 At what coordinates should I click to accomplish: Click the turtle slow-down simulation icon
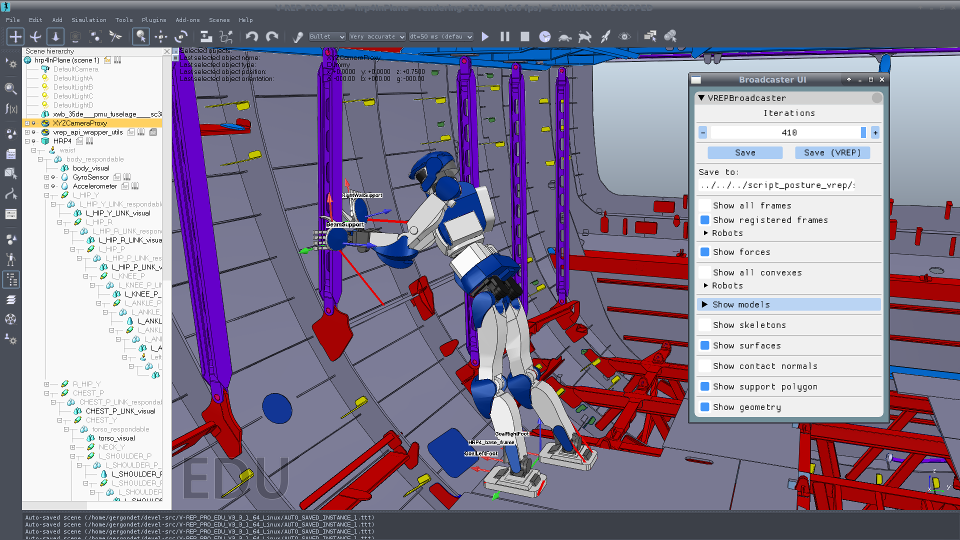(x=565, y=36)
